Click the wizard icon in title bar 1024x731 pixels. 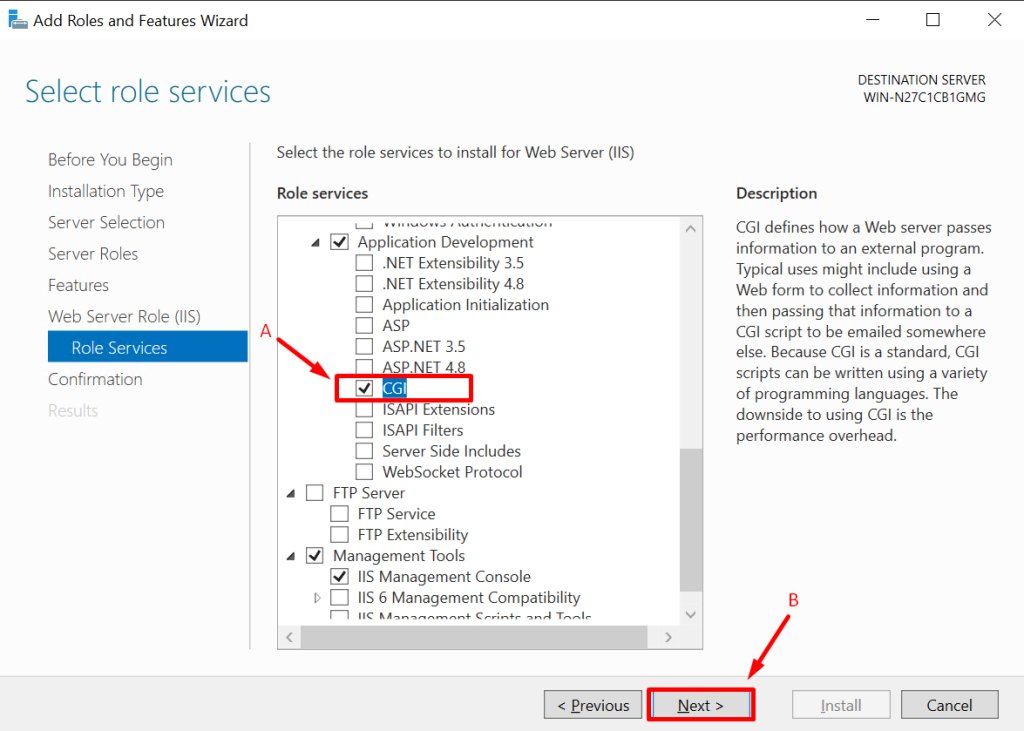17,20
